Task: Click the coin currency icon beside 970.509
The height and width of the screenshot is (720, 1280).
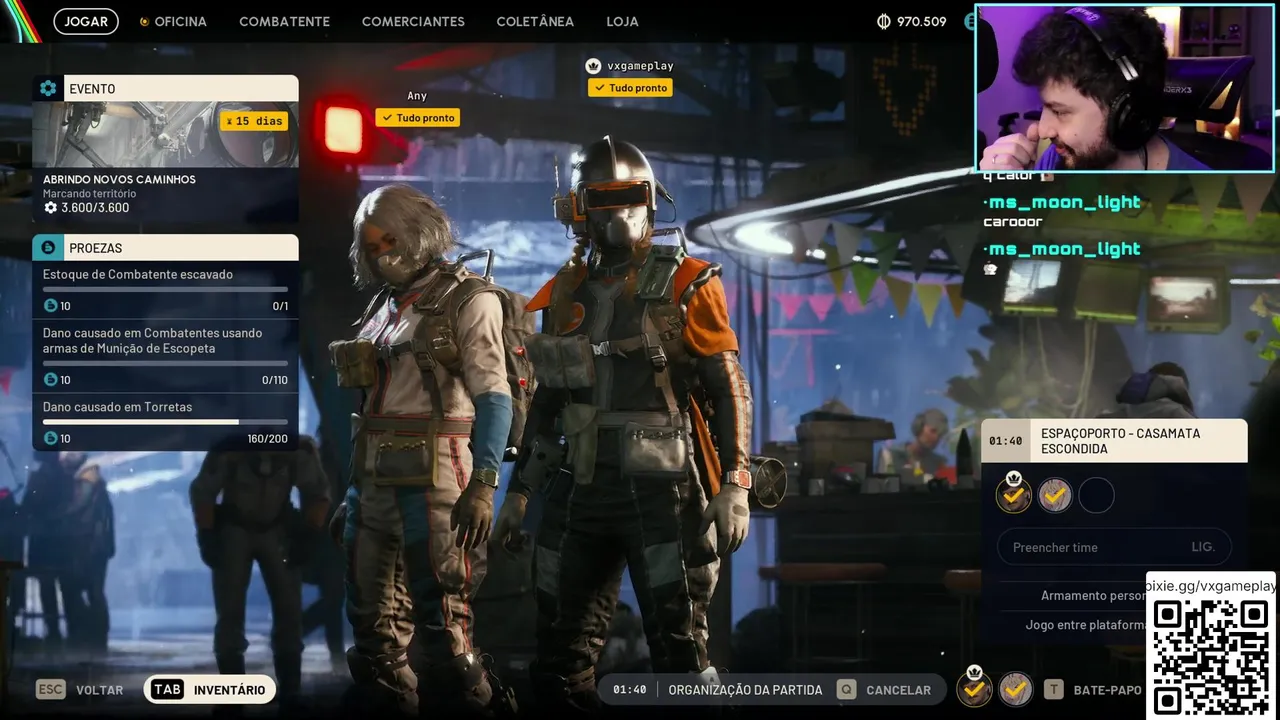Action: [x=883, y=21]
